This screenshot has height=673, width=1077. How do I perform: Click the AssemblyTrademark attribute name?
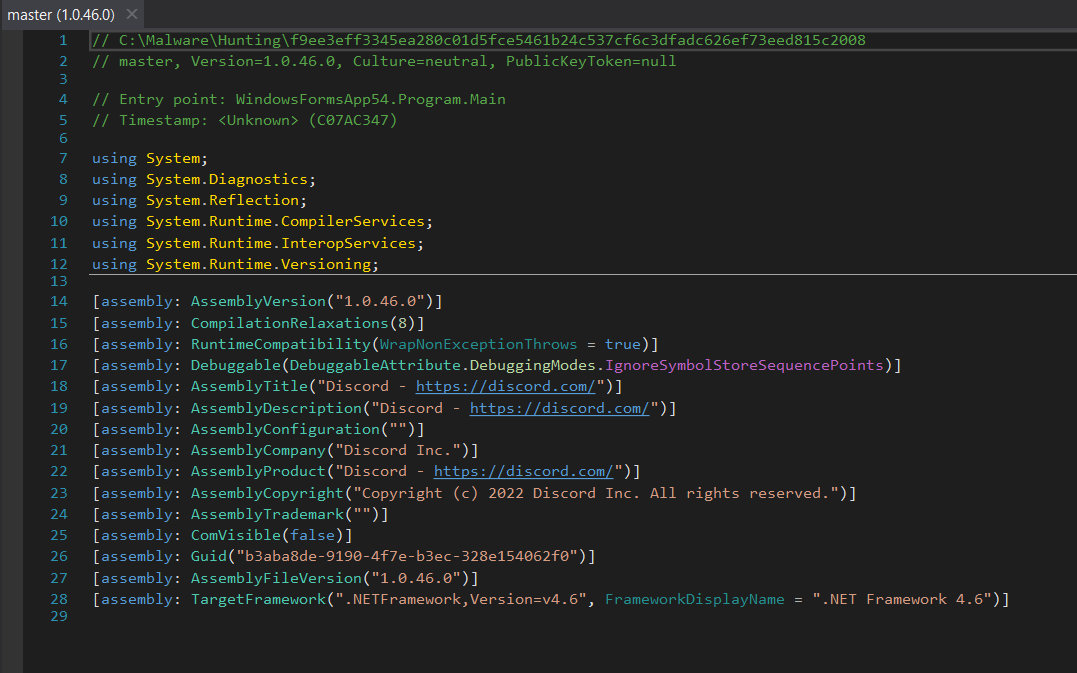(267, 514)
